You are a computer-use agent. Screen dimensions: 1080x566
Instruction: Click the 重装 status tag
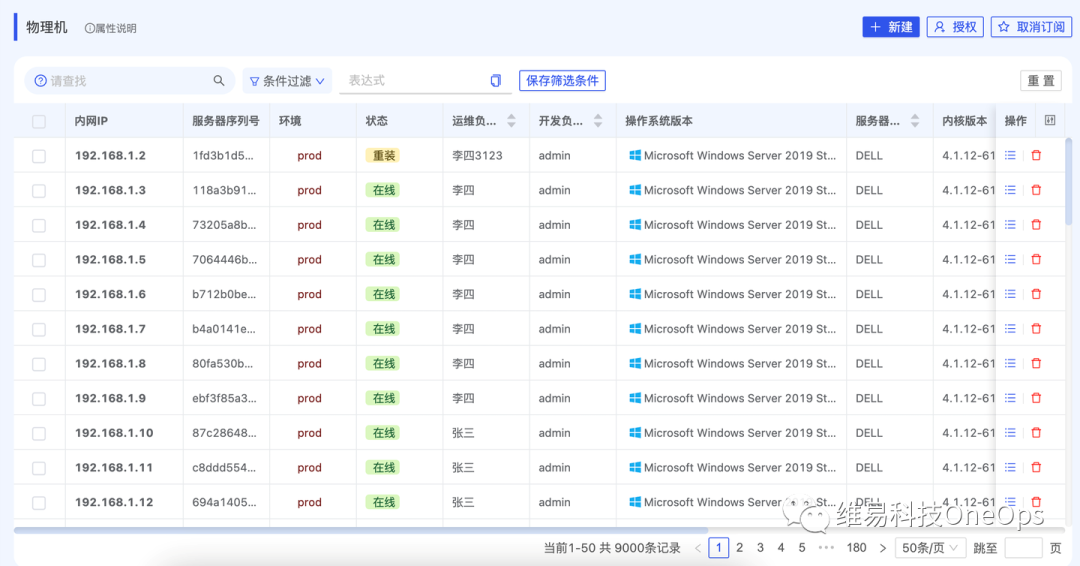point(383,156)
